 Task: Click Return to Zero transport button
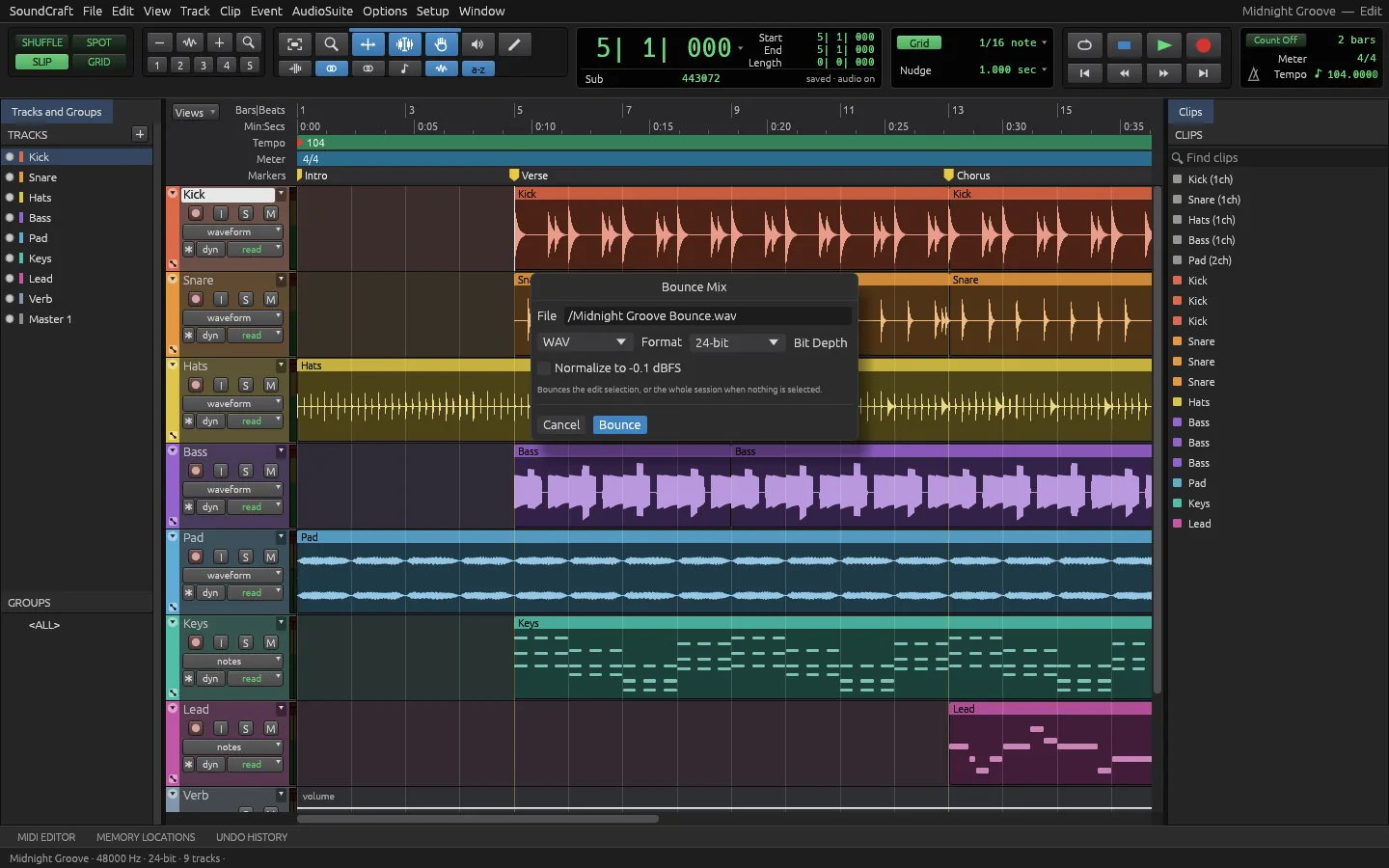point(1084,73)
